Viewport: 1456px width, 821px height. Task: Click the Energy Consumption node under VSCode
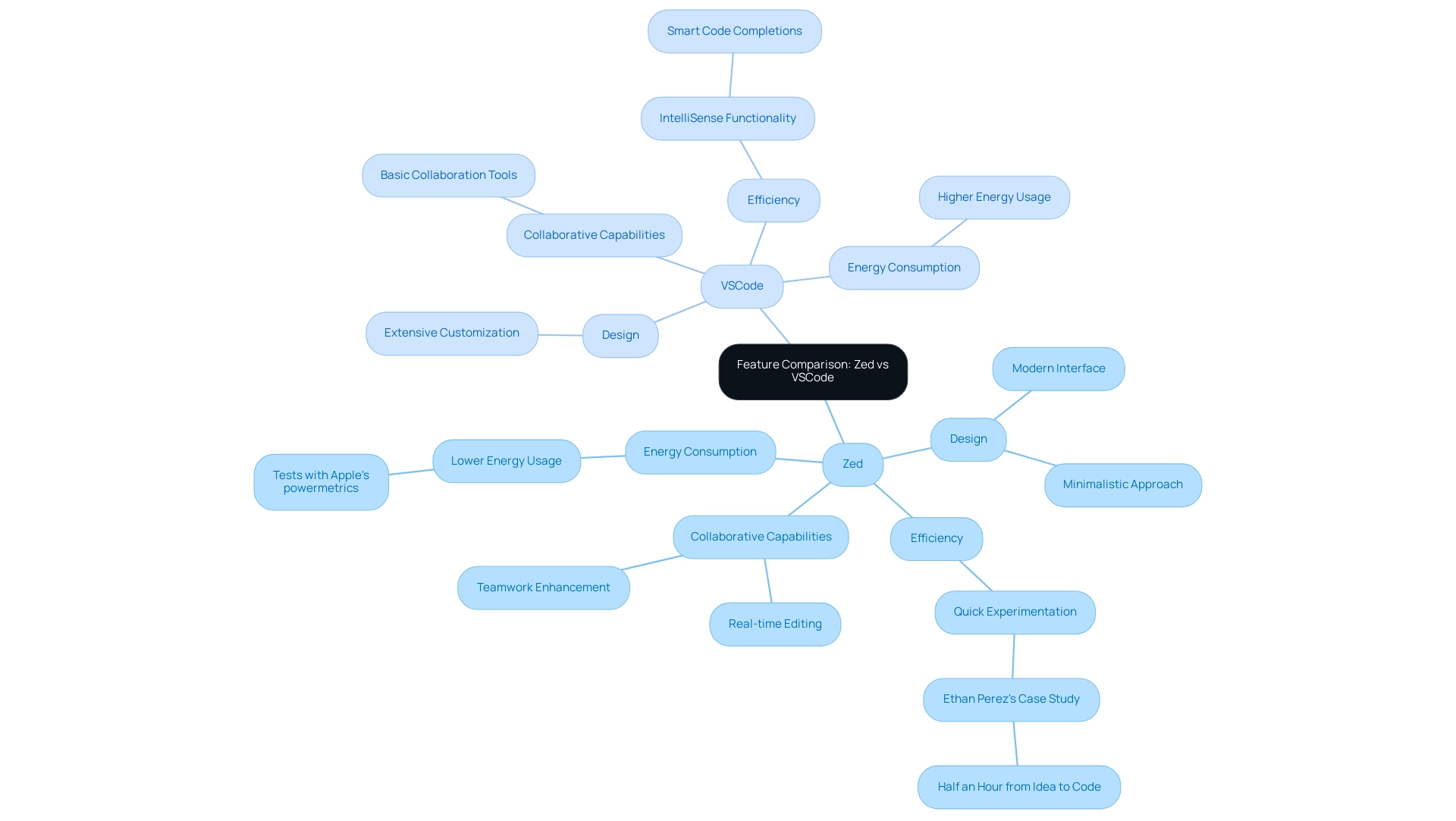click(903, 267)
